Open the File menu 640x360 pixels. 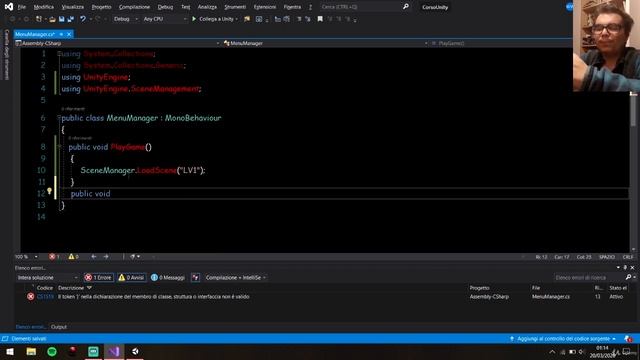[22, 7]
